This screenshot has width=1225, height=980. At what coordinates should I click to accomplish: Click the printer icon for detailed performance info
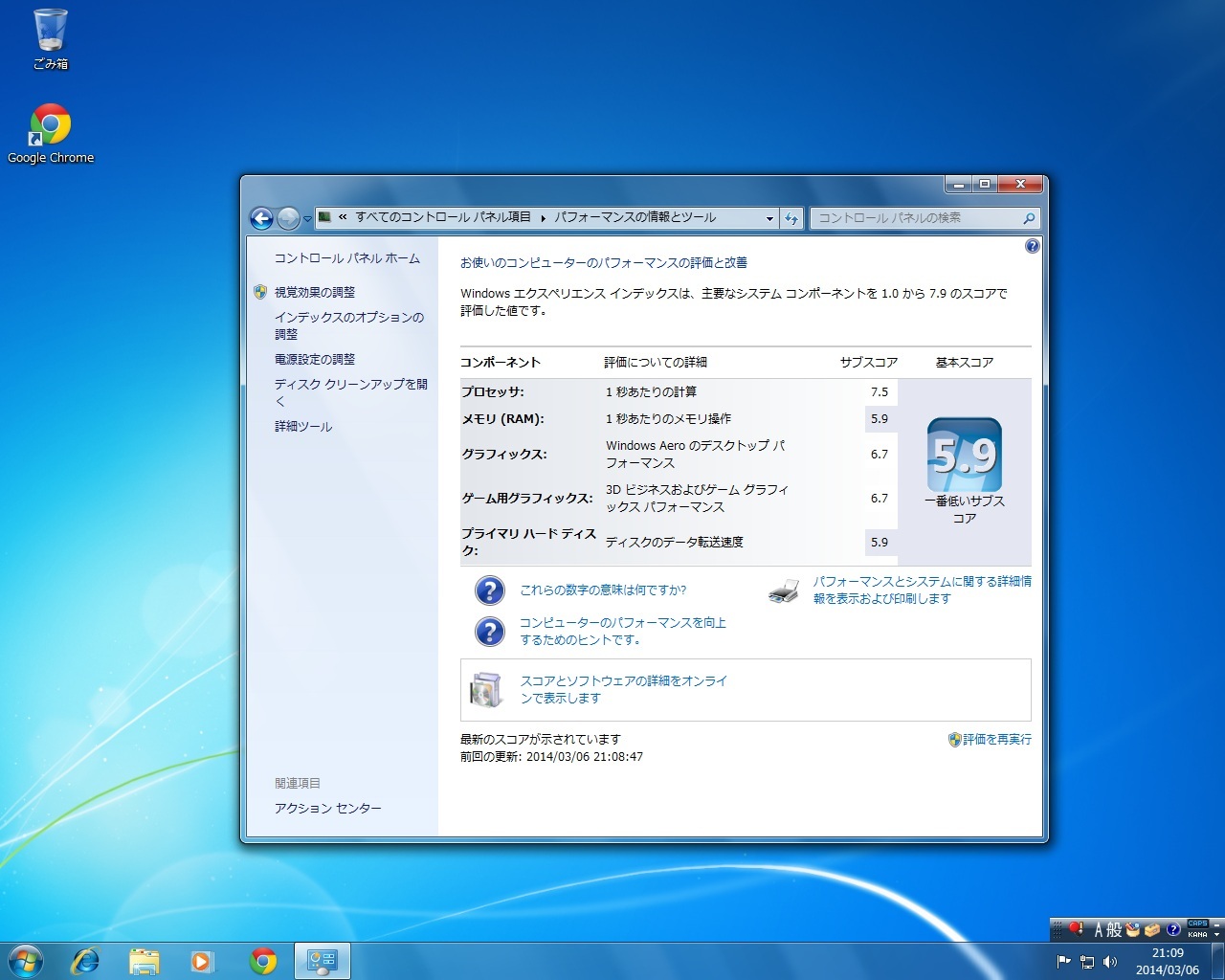coord(783,591)
